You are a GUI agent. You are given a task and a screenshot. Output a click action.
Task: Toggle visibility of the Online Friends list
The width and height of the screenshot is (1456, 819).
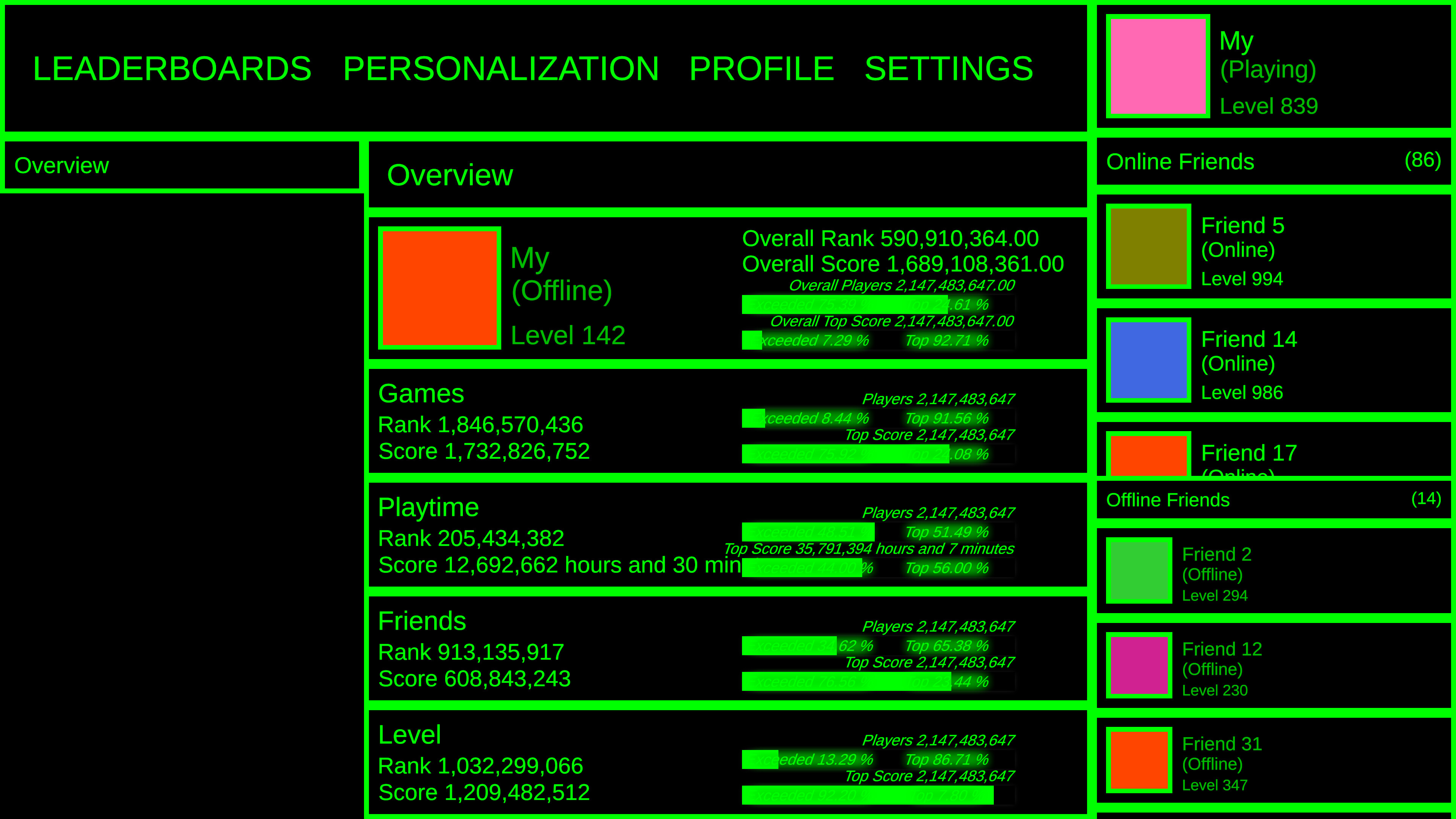pyautogui.click(x=1180, y=162)
